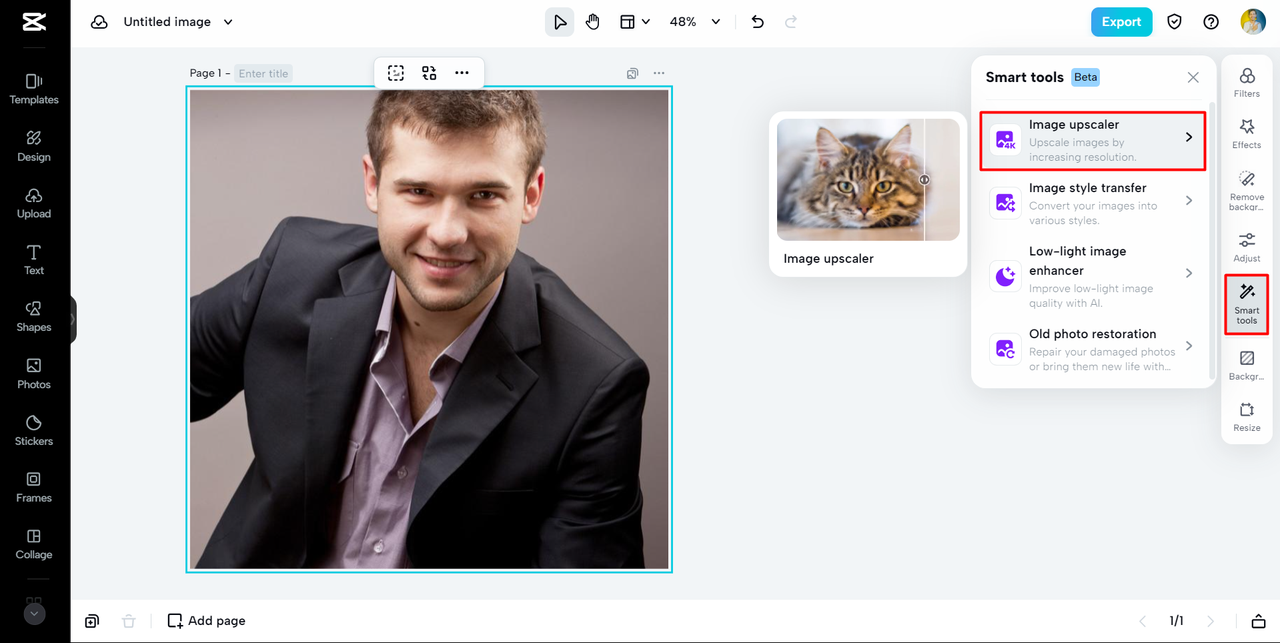This screenshot has width=1280, height=643.
Task: Click the Smart tools panel heading
Action: 1025,77
